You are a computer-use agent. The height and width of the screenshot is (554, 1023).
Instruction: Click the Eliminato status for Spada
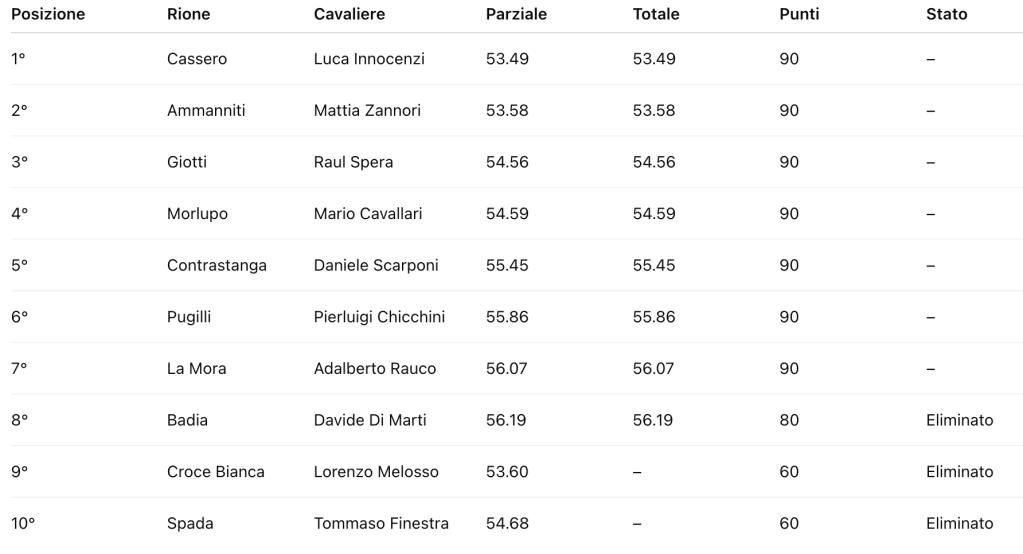(x=960, y=524)
